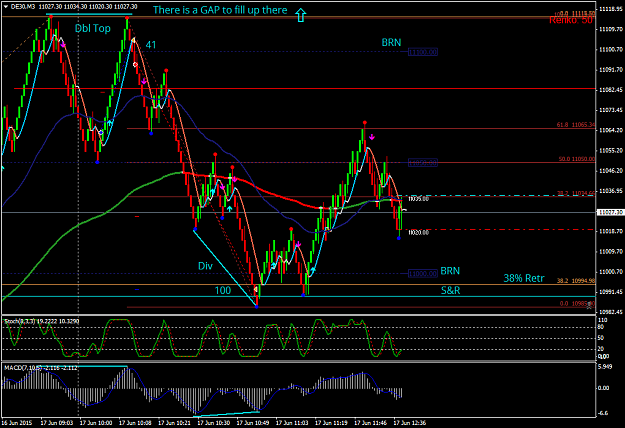Click the 11055.20 price scale value

610,151
